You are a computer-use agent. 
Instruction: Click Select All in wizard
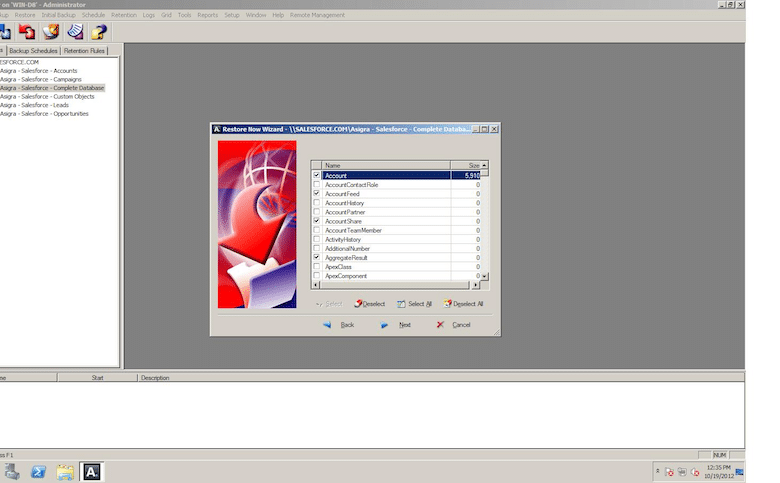tap(414, 304)
